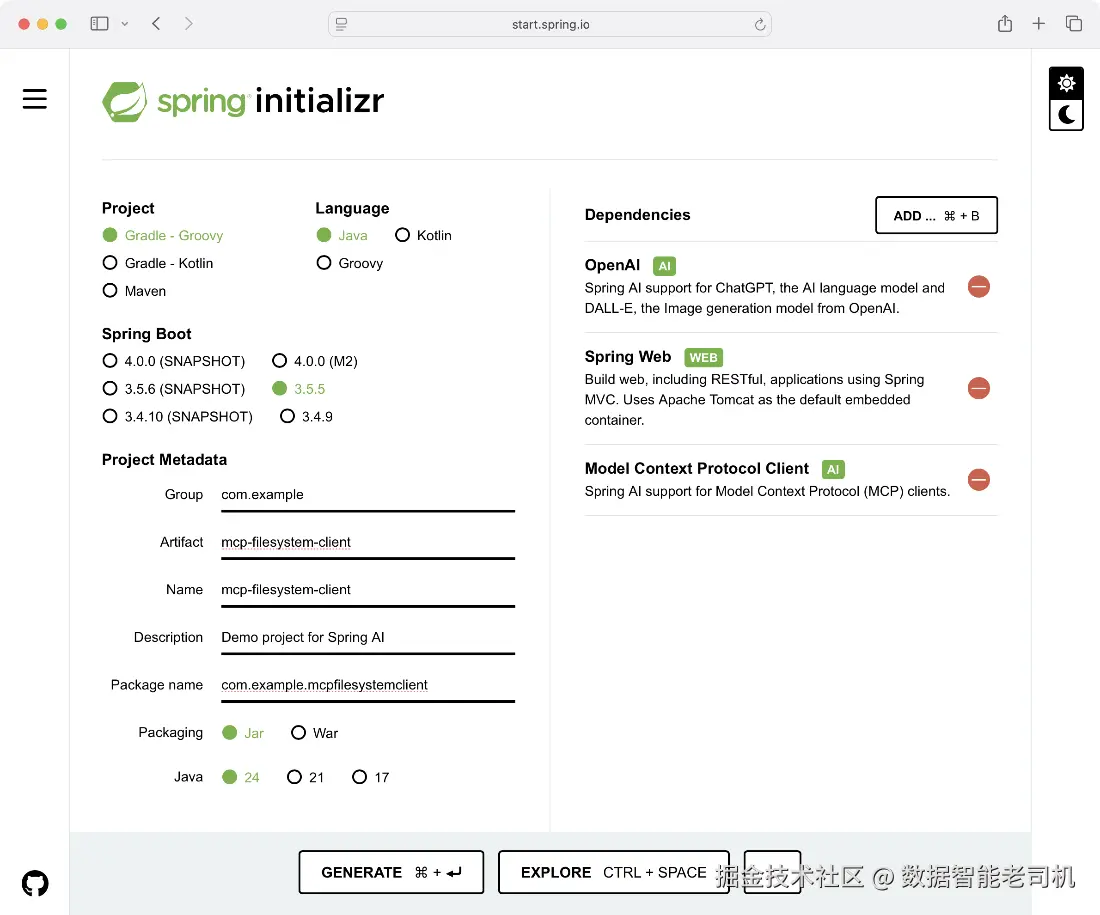Edit the Name field

click(x=368, y=590)
